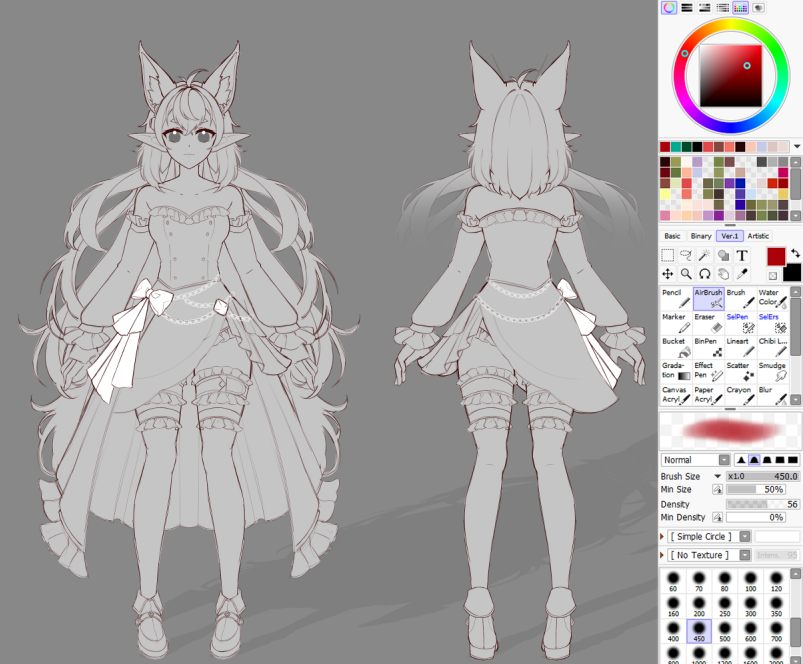Select the Hand tool for panning
This screenshot has width=803, height=664.
[x=724, y=274]
